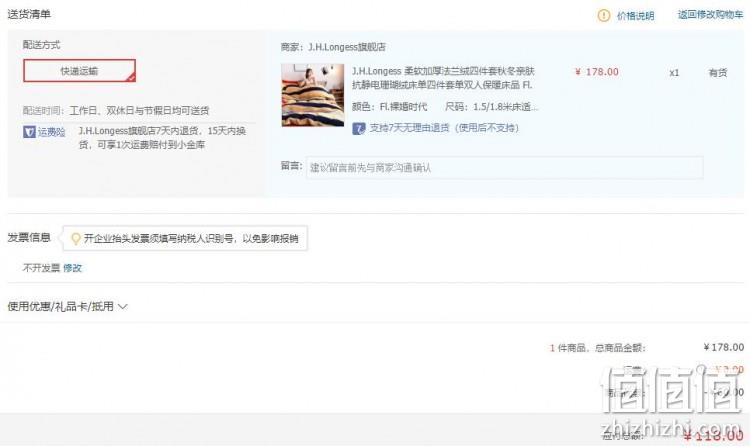Open the J.H.Longess product title link
The width and height of the screenshot is (750, 446).
443,78
